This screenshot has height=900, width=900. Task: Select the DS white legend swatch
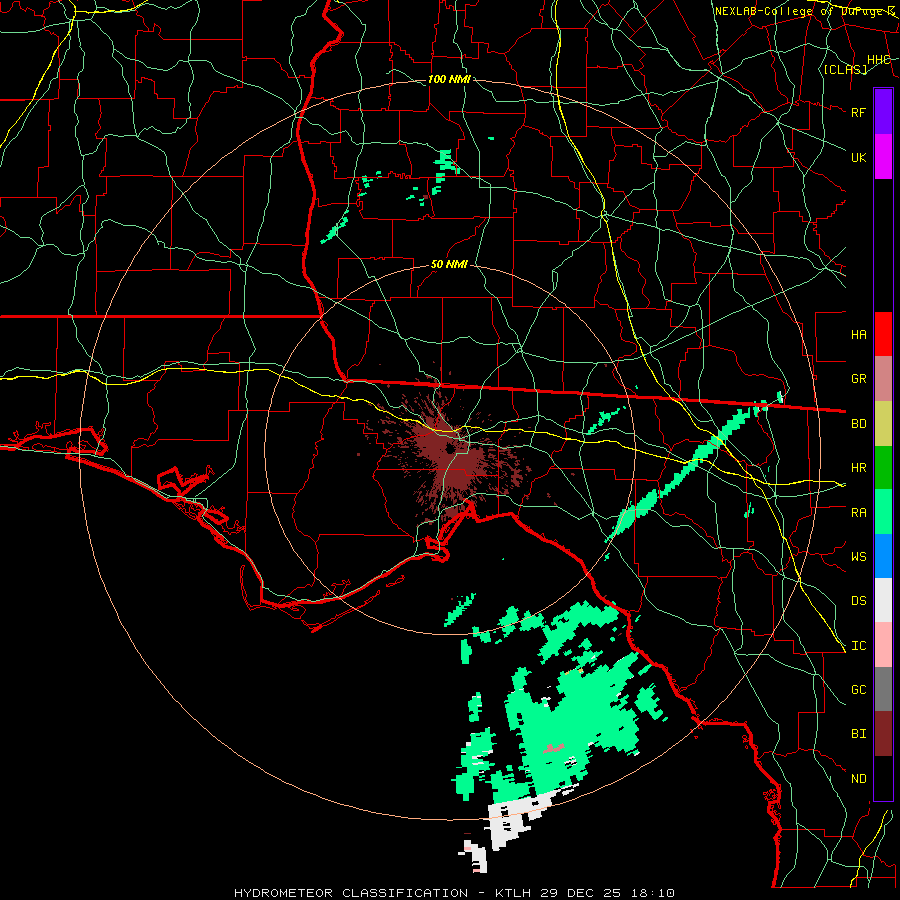(x=883, y=600)
